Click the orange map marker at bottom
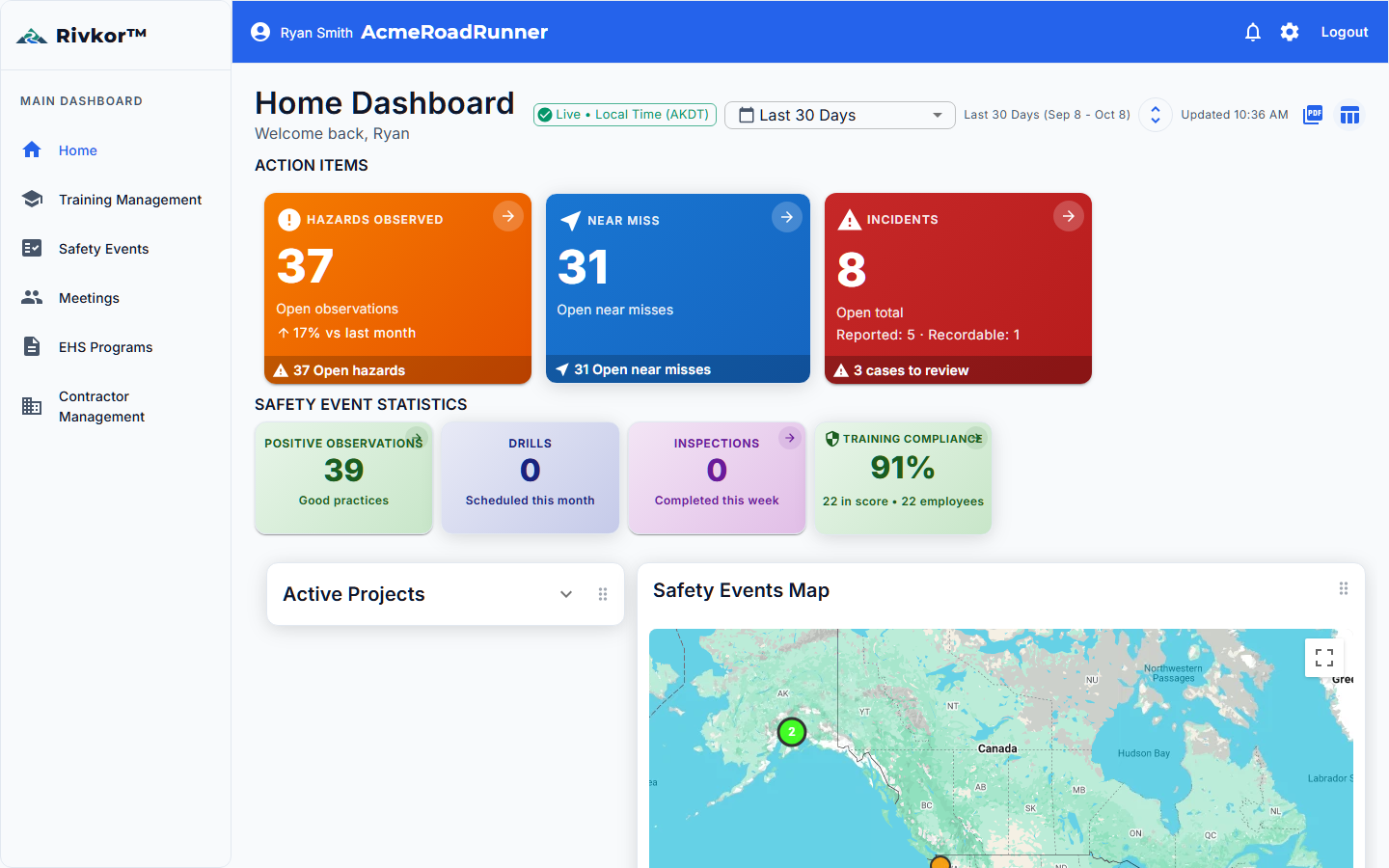This screenshot has height=868, width=1389. 940,862
